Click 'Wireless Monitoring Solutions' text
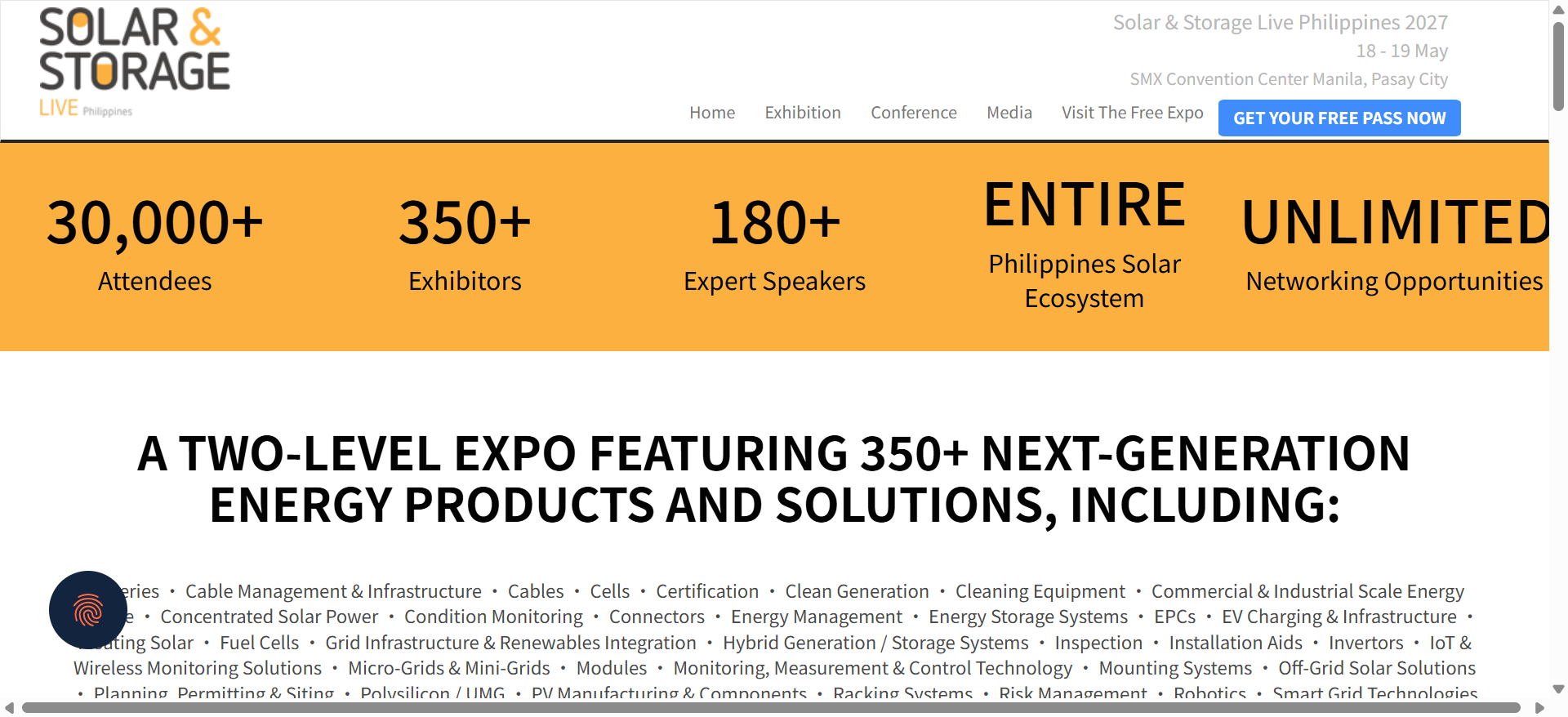The image size is (1568, 717). (x=198, y=668)
